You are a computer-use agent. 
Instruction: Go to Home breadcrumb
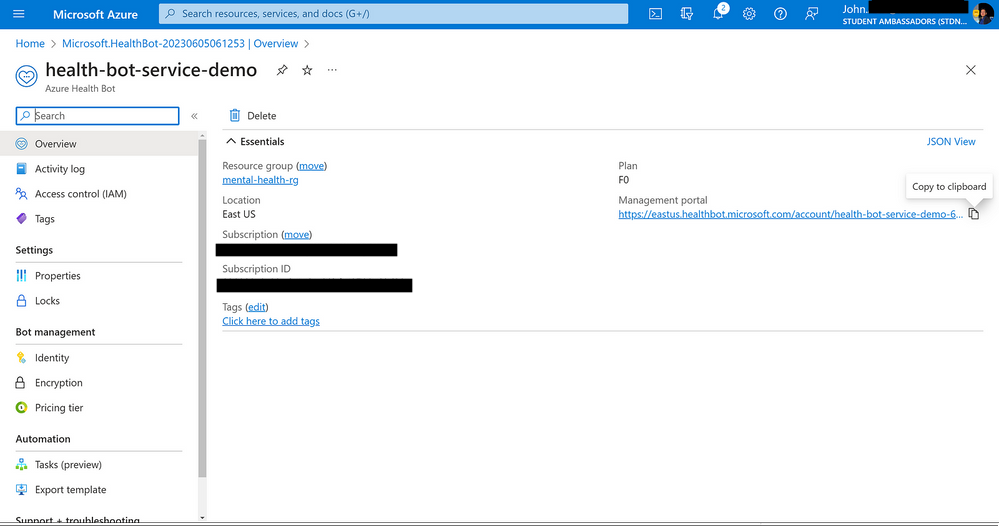coord(30,43)
